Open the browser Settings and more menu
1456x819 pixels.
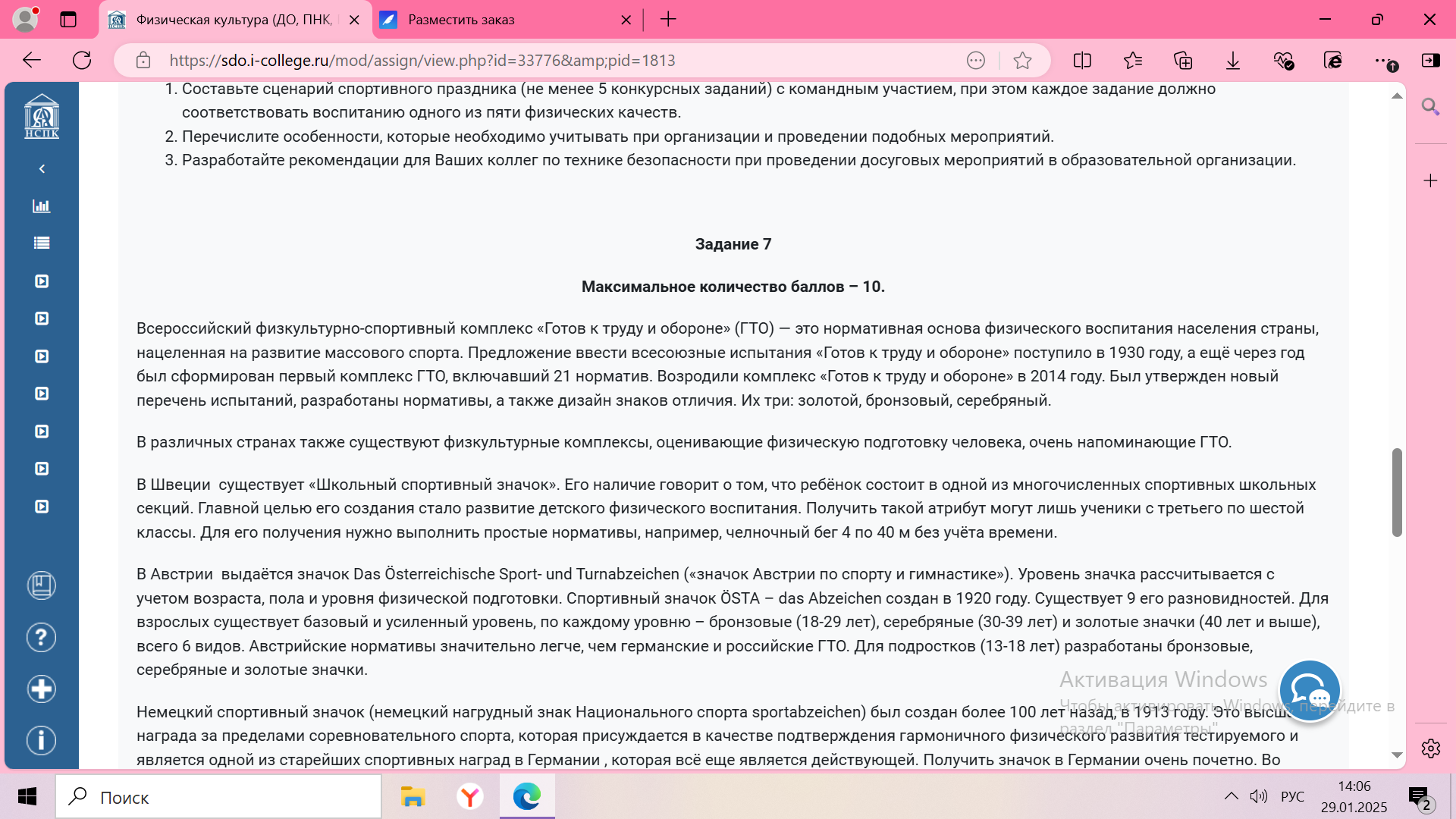pos(1382,61)
